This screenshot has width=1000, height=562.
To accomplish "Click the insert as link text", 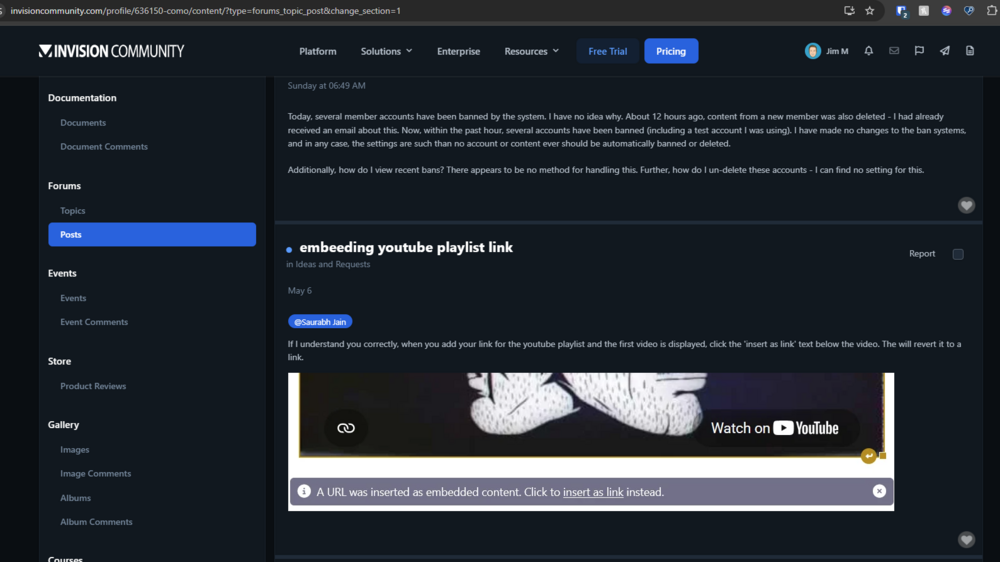I will [x=593, y=492].
